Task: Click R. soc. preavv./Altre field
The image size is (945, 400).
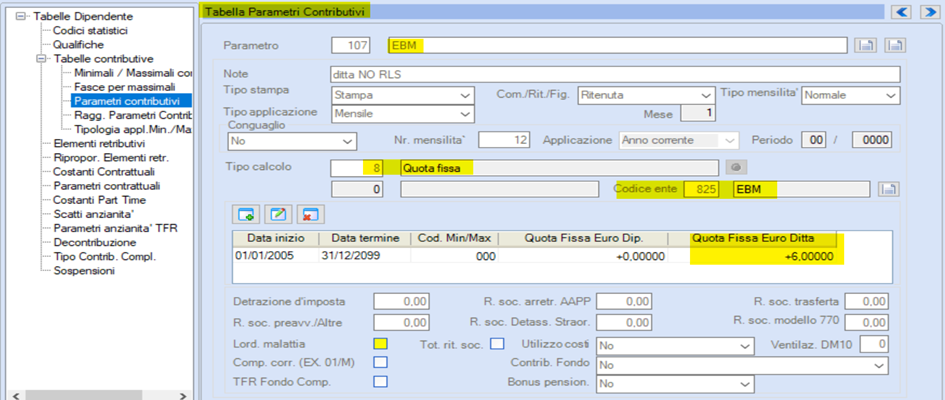Action: (402, 323)
